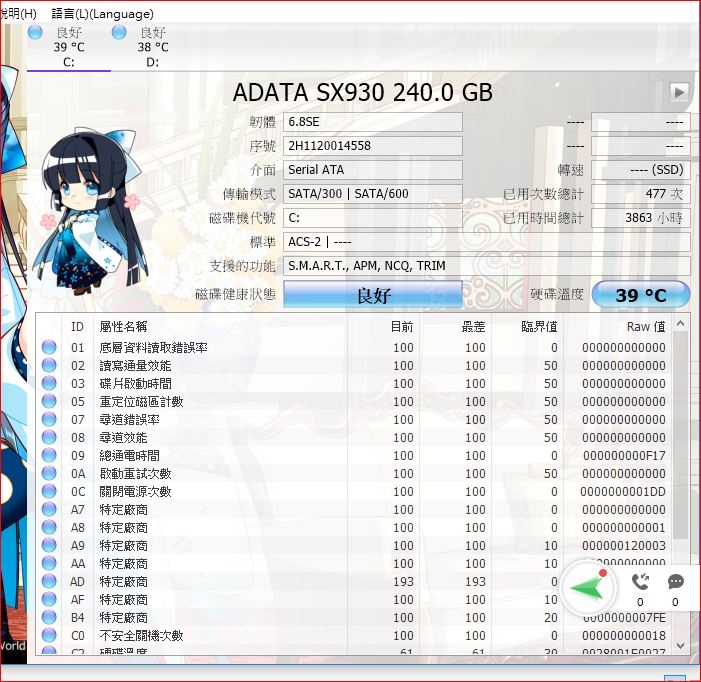Click status orb of attribute 01 row
The image size is (701, 682).
(49, 347)
